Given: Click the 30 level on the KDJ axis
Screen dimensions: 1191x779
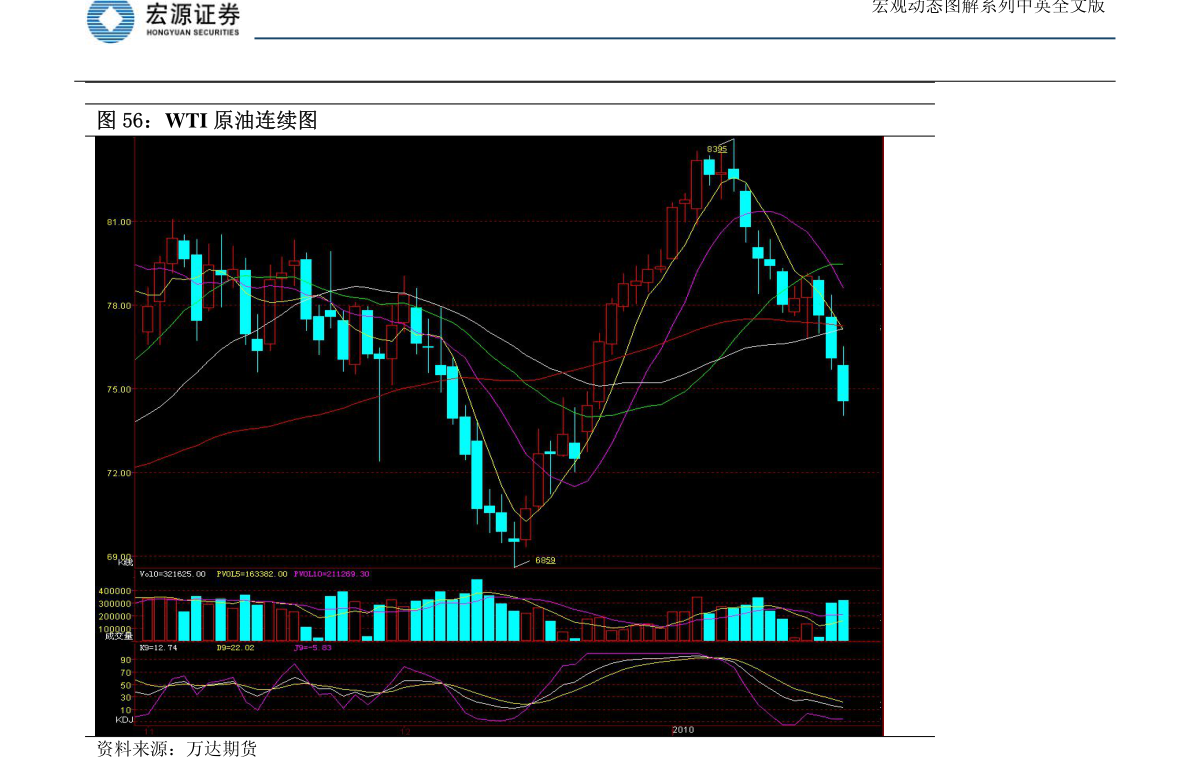Looking at the screenshot, I should point(126,697).
